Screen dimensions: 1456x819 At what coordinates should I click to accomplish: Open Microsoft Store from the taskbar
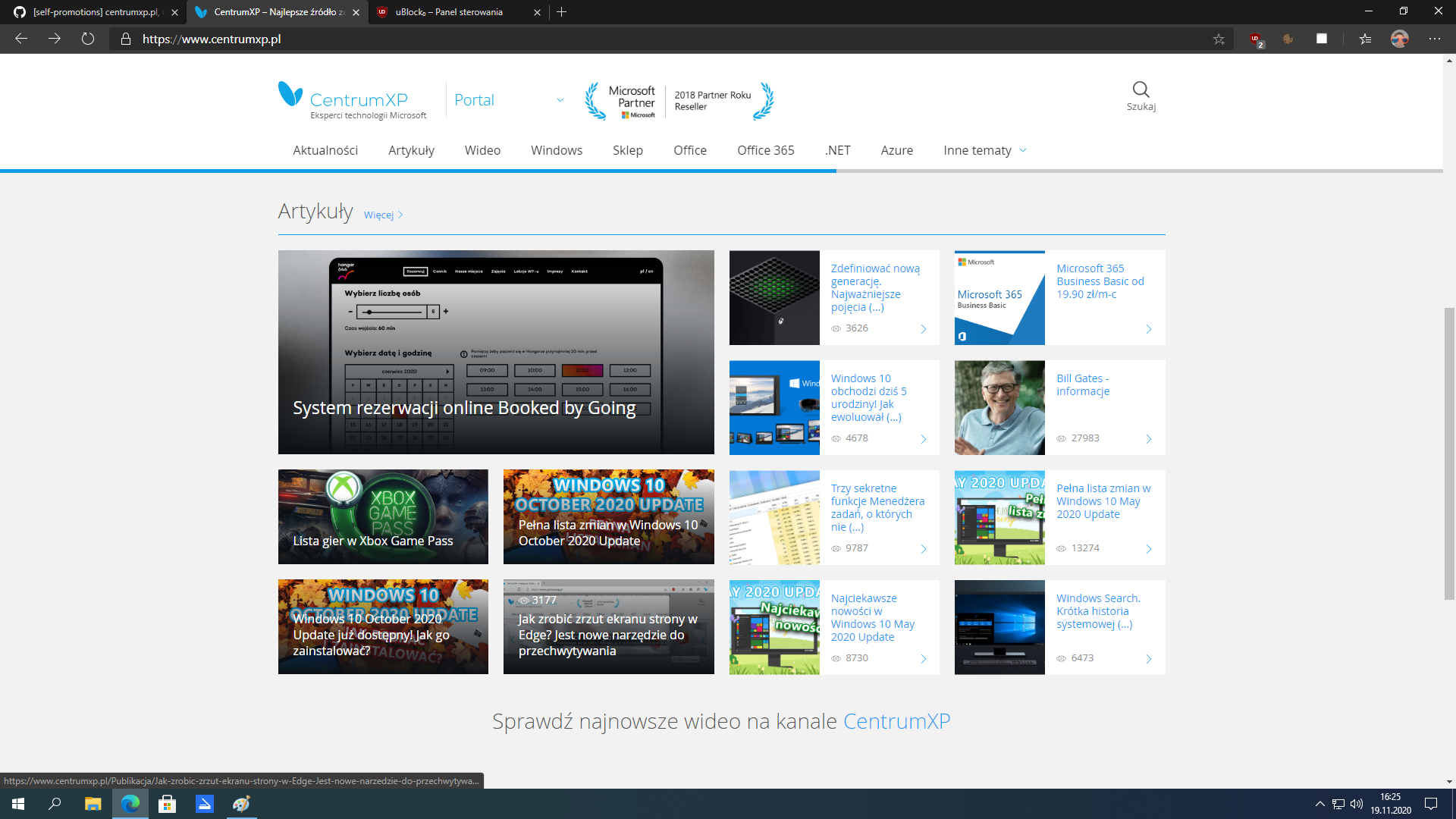coord(167,804)
